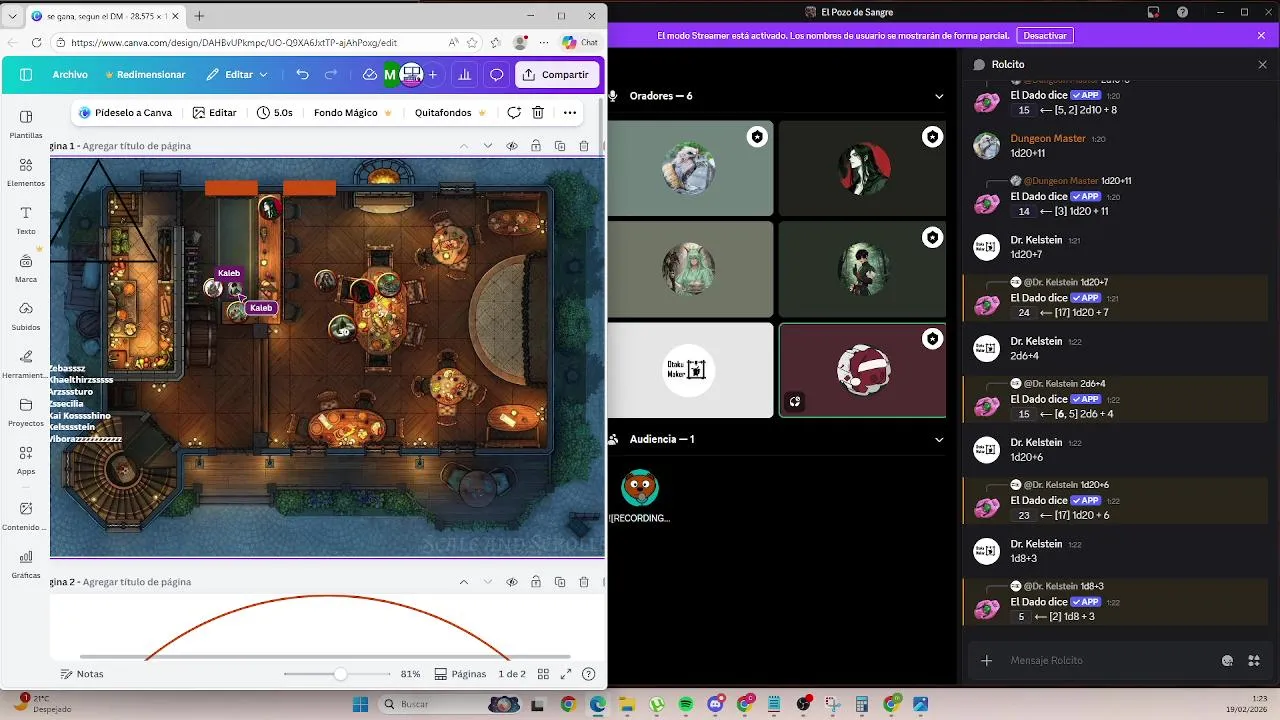Open the Subidos uploads section
The width and height of the screenshot is (1280, 720).
click(26, 316)
